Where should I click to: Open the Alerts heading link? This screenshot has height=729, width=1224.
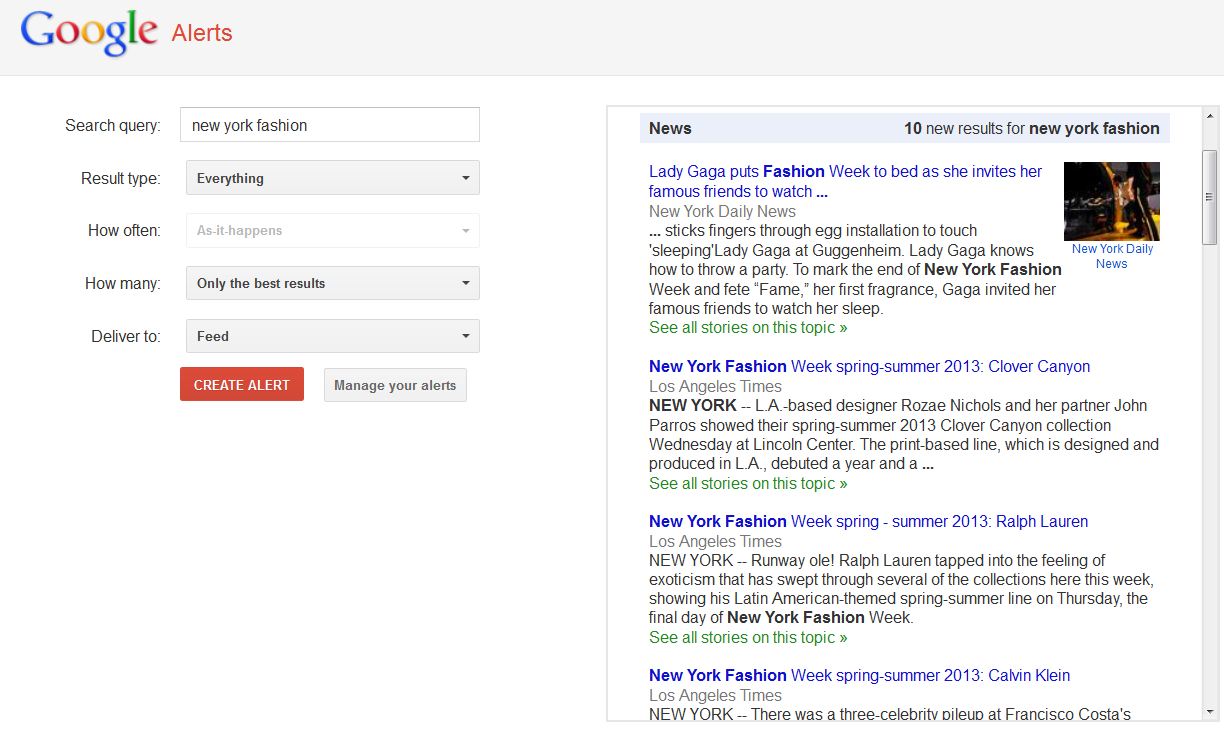202,33
